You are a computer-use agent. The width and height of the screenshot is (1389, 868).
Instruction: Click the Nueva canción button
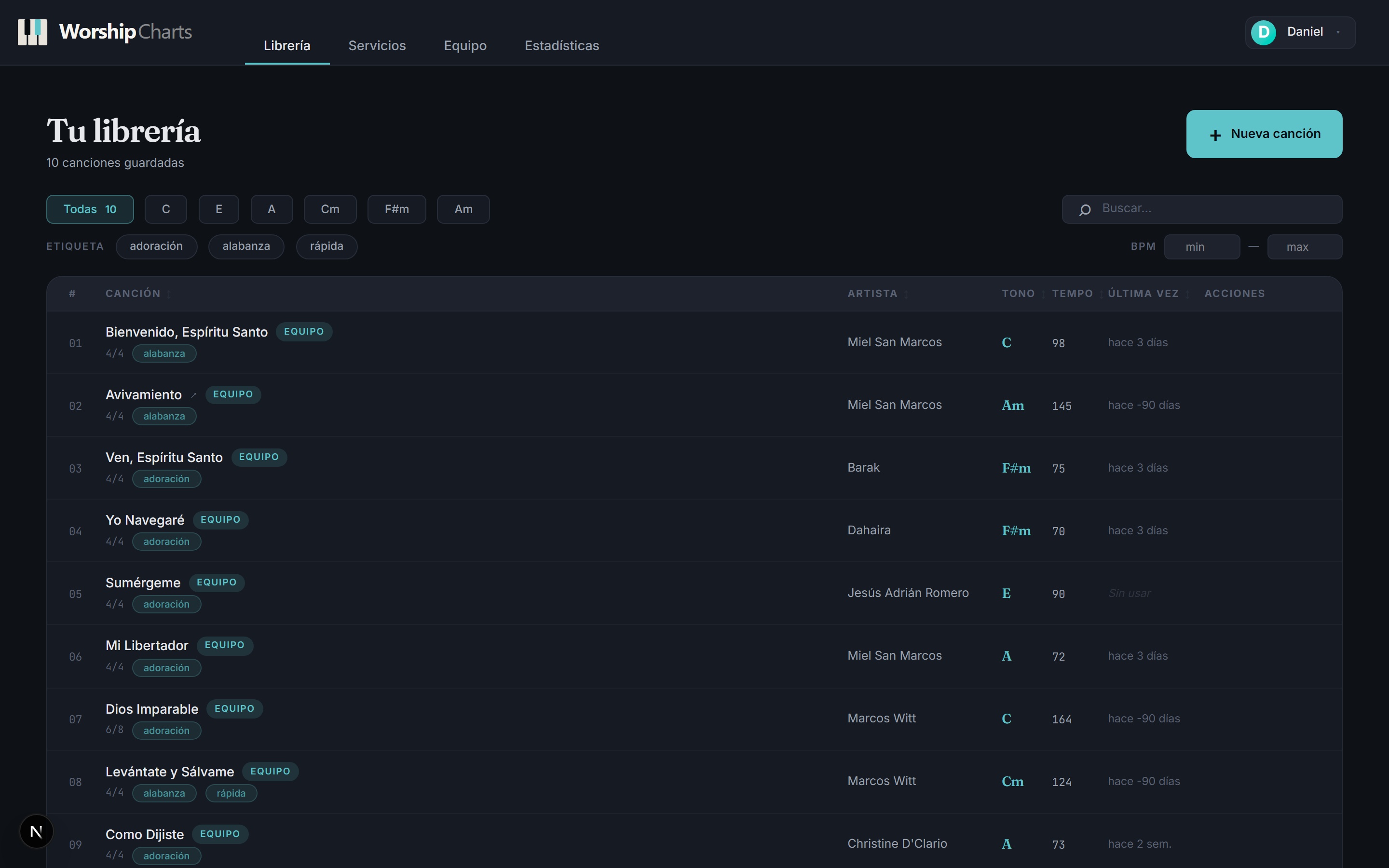(1264, 134)
